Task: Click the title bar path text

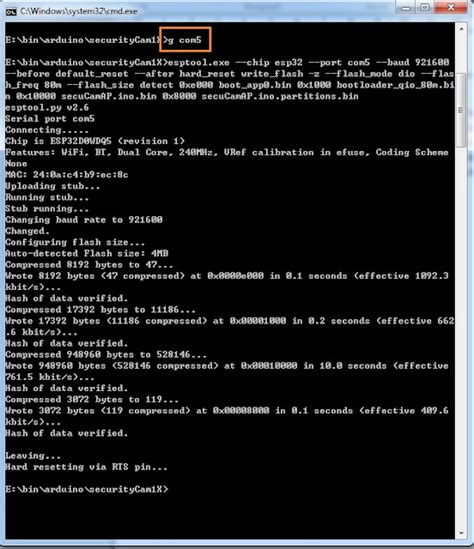Action: click(x=79, y=11)
